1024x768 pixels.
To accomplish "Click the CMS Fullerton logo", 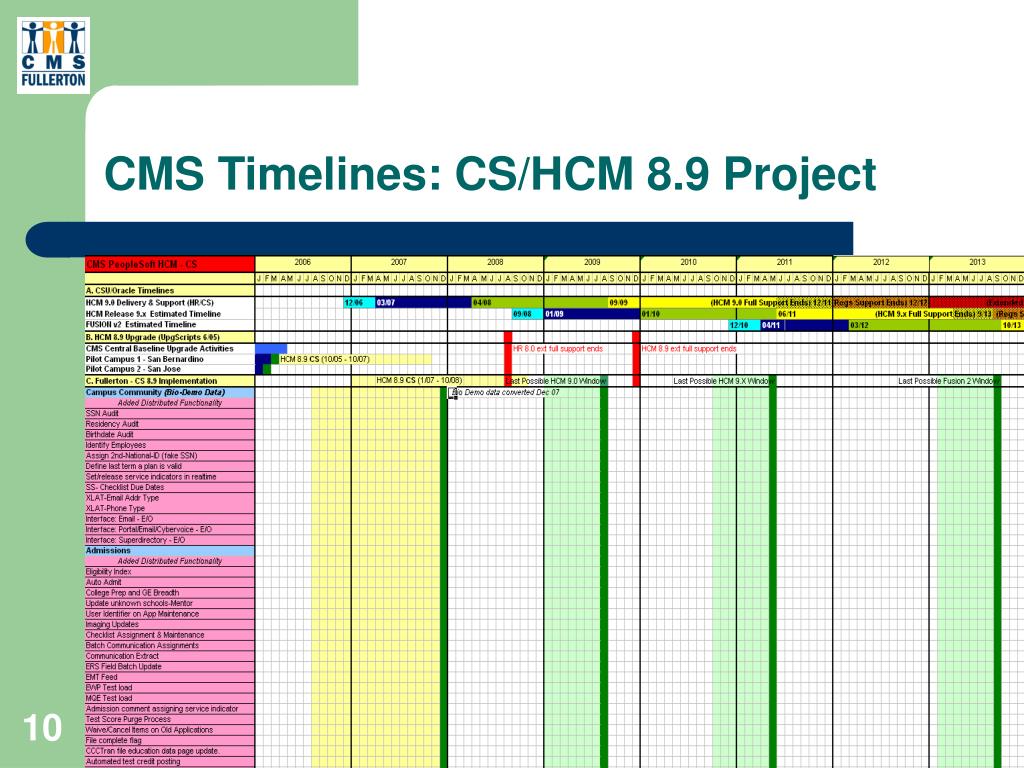I will point(53,56).
